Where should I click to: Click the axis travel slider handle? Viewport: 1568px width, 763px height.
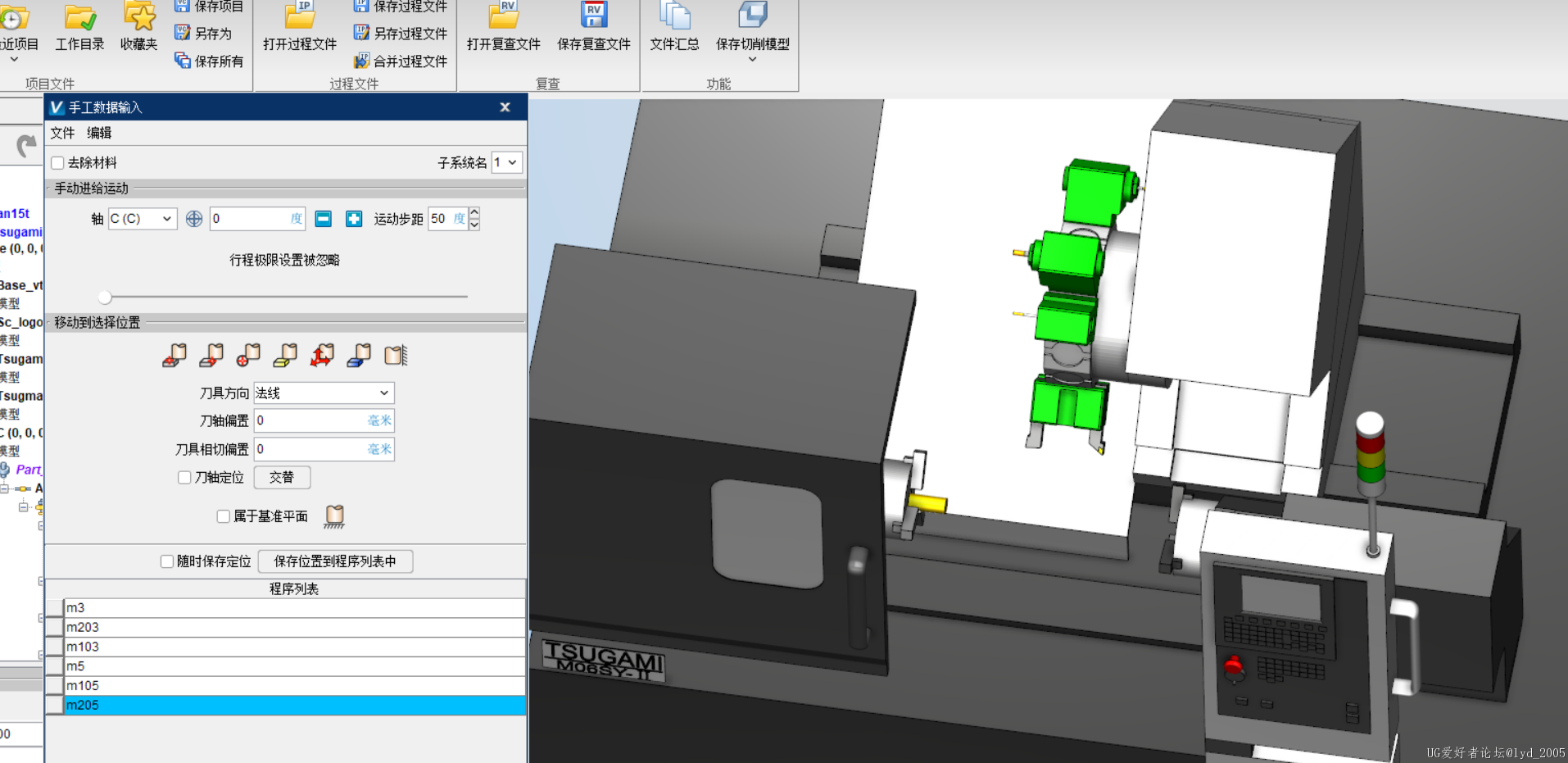tap(105, 297)
